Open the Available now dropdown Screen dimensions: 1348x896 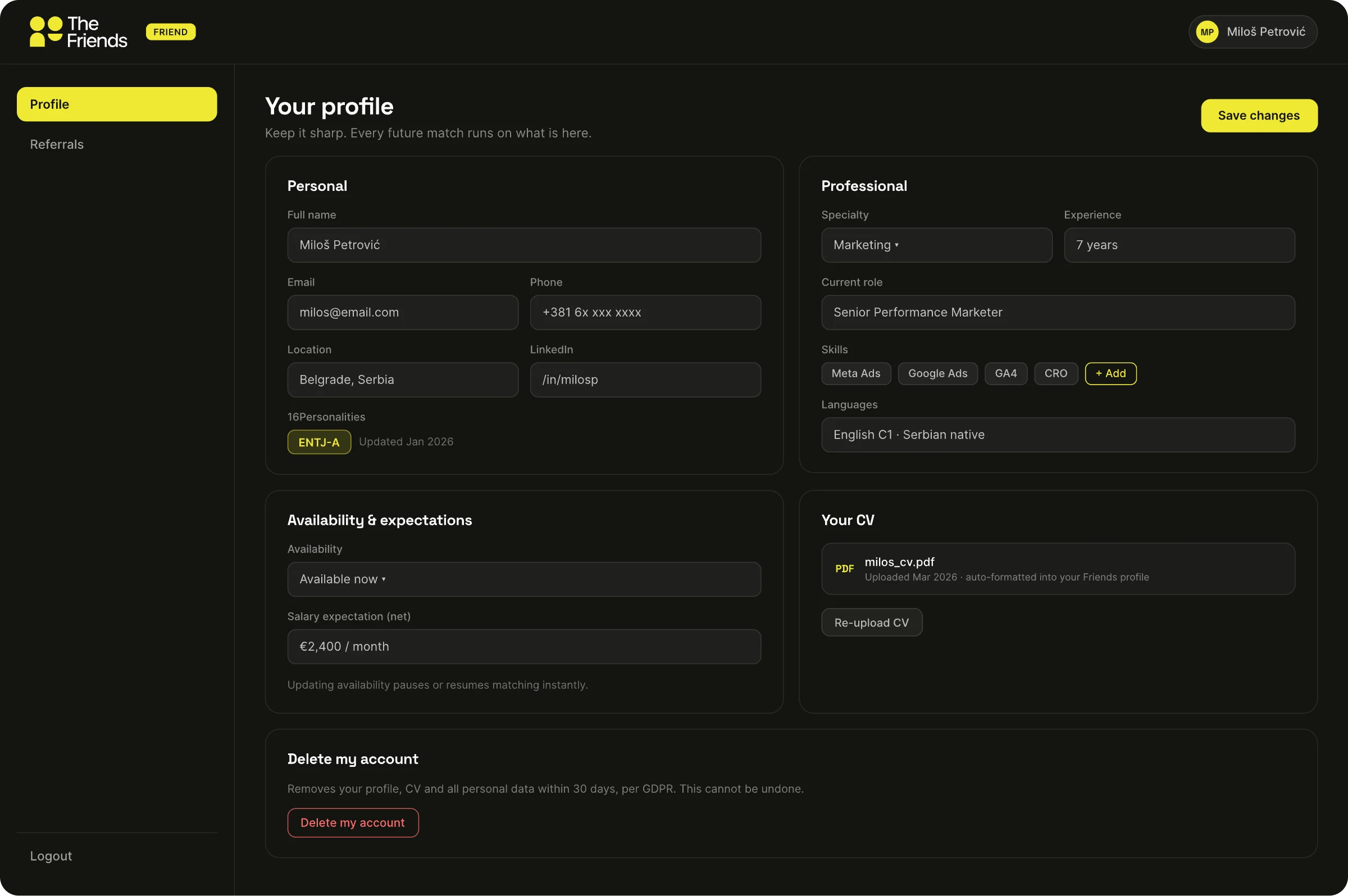coord(523,579)
